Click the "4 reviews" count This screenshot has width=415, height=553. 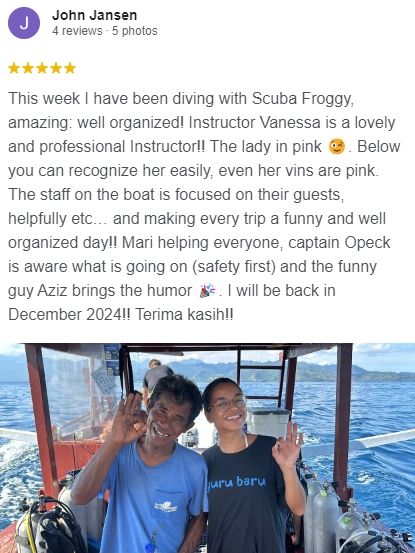[x=77, y=31]
